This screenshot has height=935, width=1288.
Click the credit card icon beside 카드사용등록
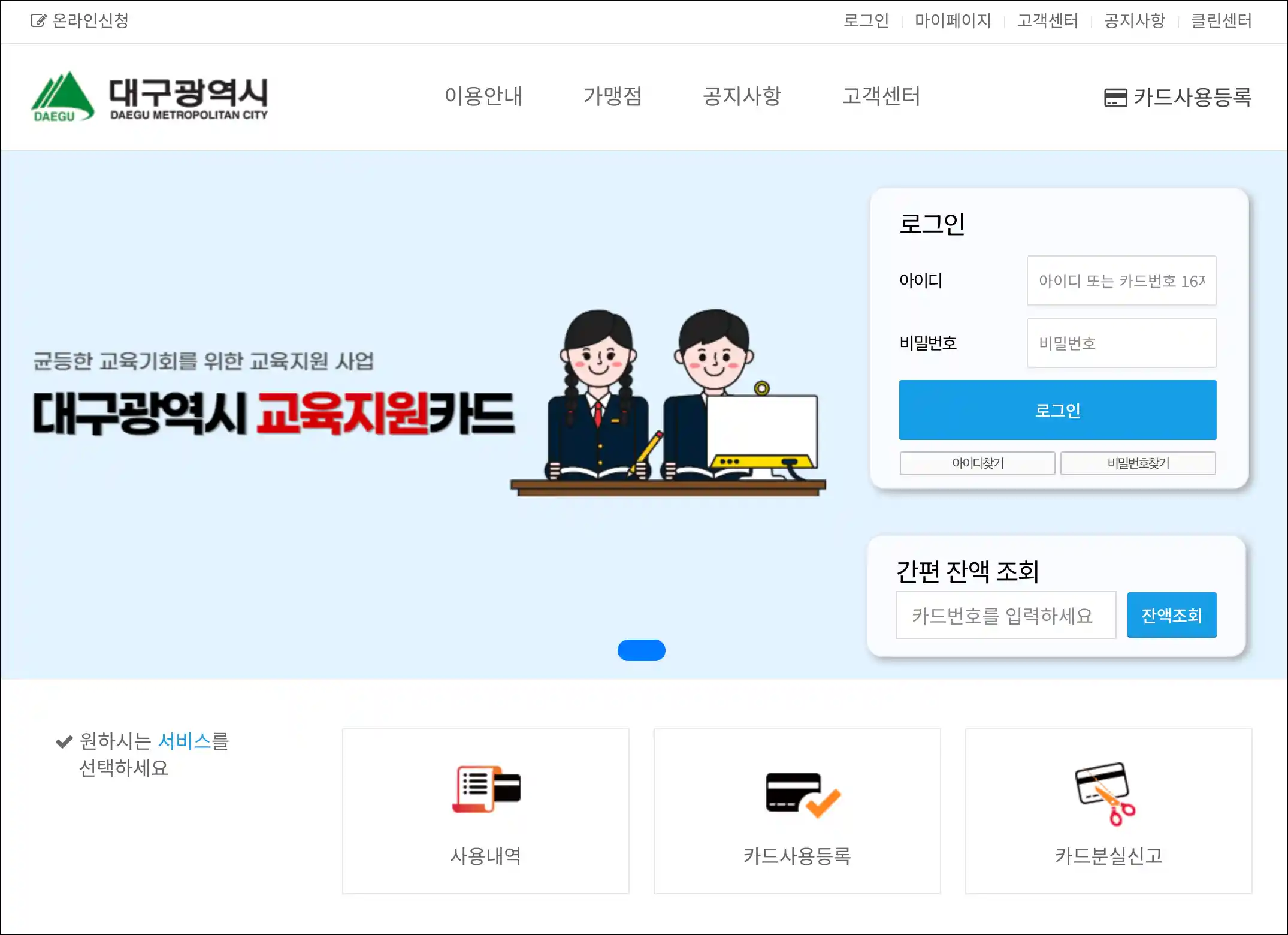(1115, 97)
